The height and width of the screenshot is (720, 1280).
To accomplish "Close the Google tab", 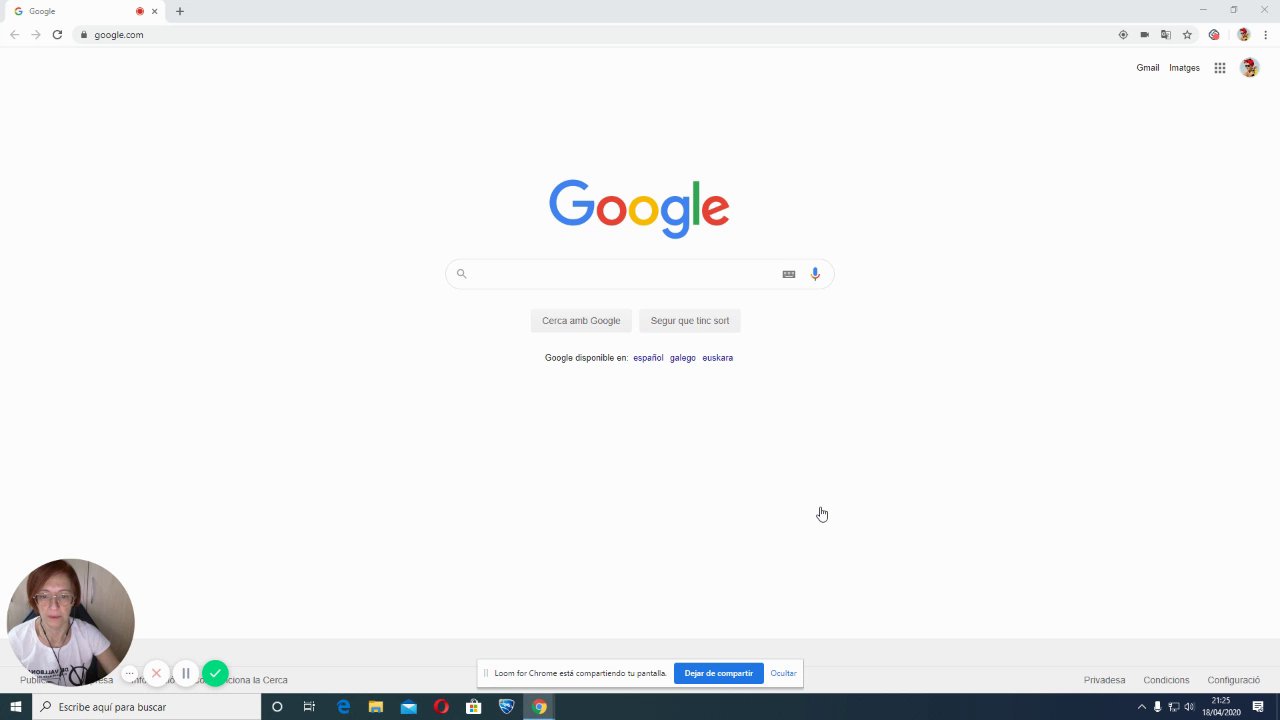I will [155, 11].
